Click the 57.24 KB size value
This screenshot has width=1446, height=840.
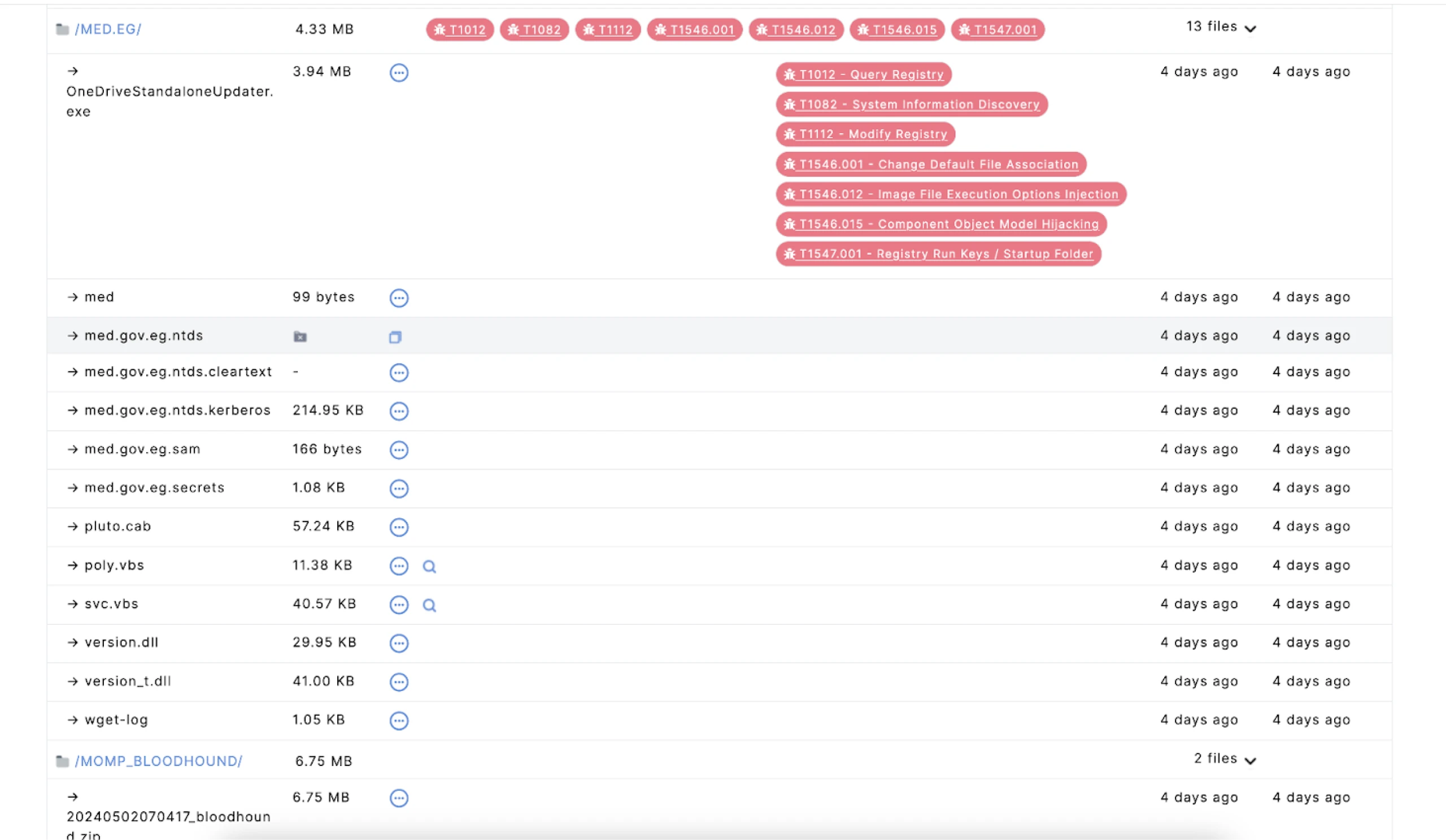point(324,526)
